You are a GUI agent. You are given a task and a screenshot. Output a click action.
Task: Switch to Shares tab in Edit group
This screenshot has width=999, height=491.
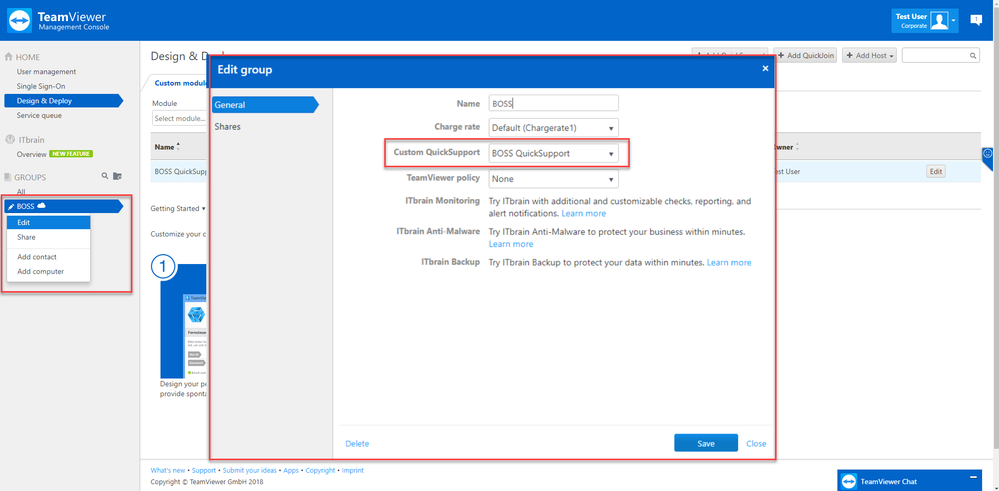coord(227,127)
